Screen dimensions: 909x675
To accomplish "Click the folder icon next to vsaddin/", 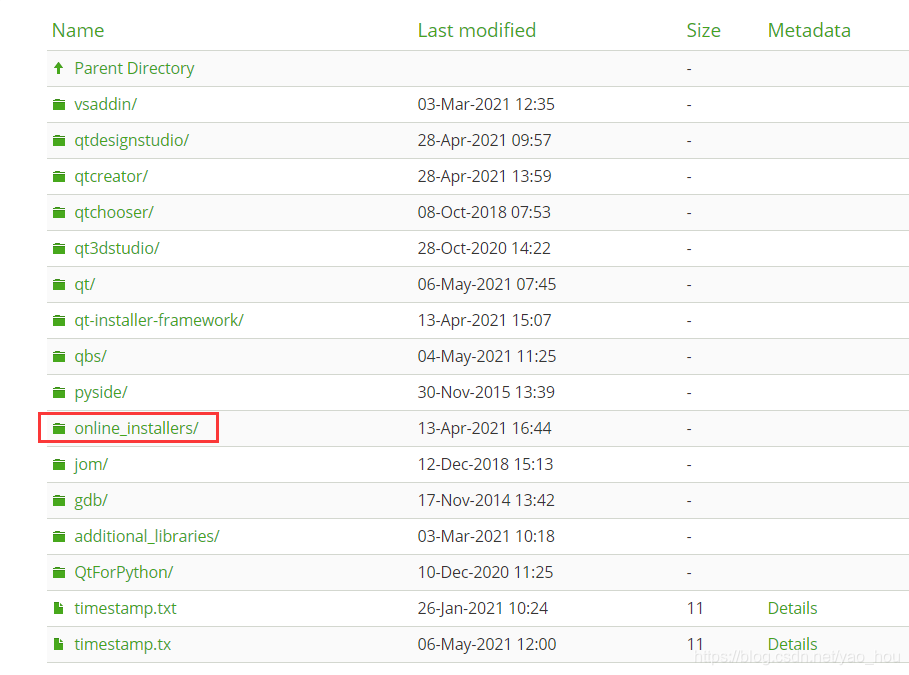I will click(59, 104).
